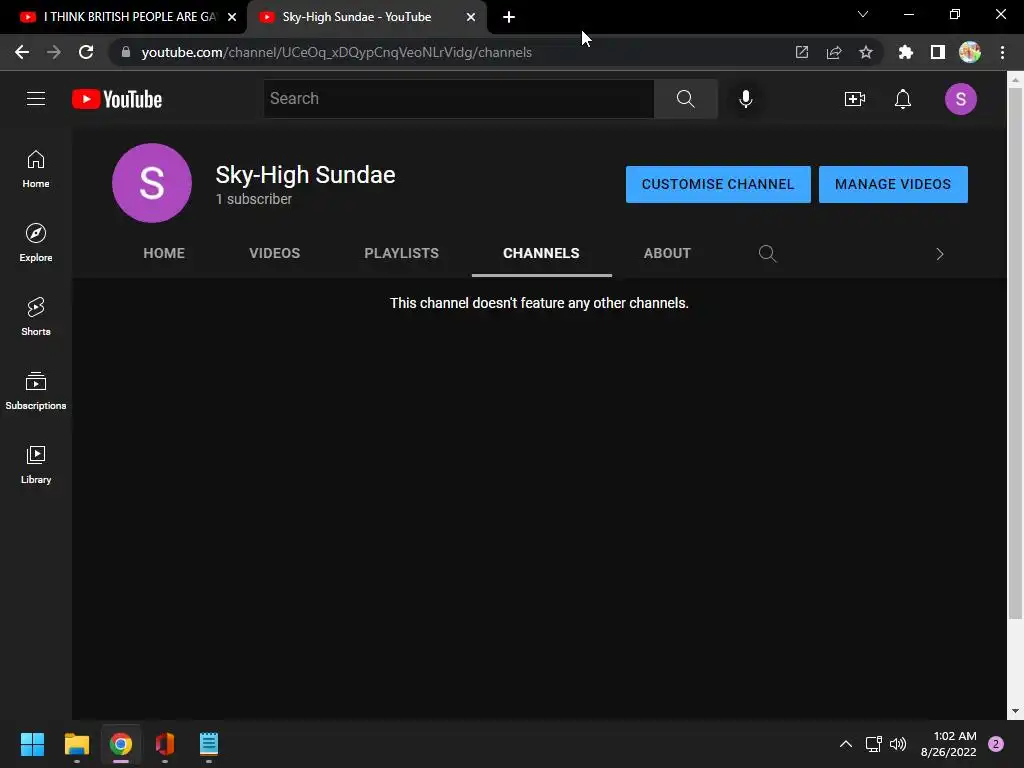Image resolution: width=1024 pixels, height=768 pixels.
Task: Open a new browser tab
Action: click(509, 17)
